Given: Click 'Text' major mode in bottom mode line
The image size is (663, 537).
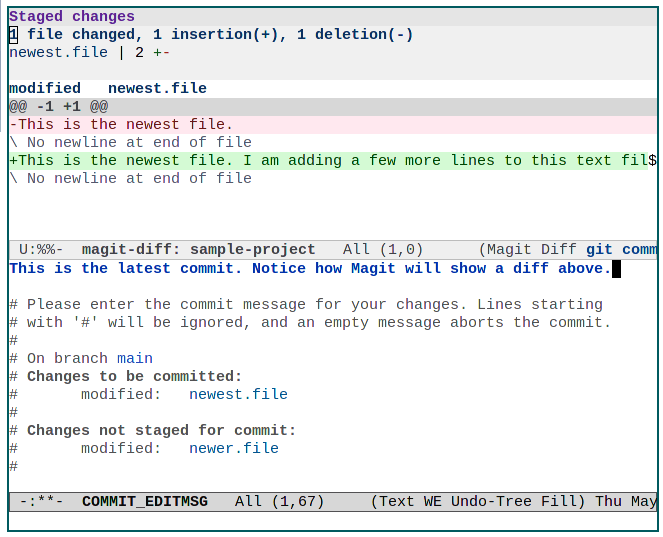Looking at the screenshot, I should pos(396,501).
